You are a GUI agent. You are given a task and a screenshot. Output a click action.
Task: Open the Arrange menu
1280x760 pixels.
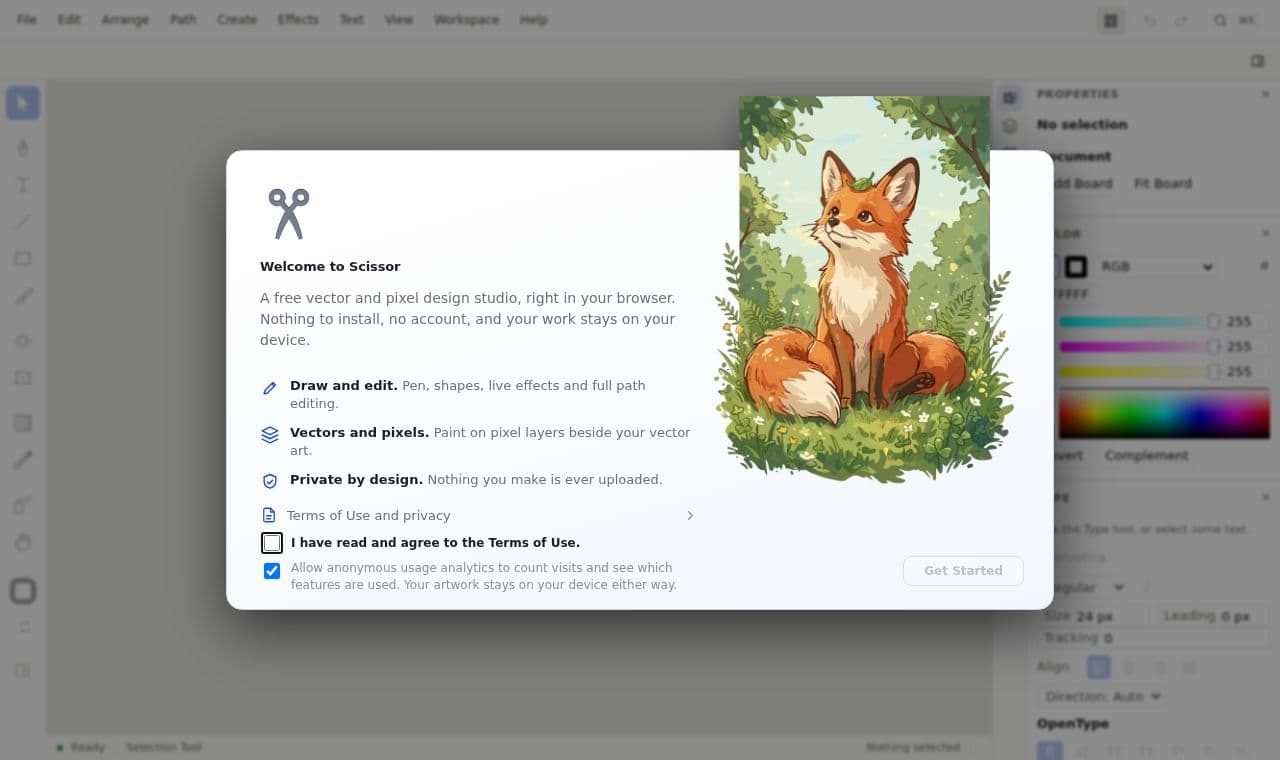125,19
